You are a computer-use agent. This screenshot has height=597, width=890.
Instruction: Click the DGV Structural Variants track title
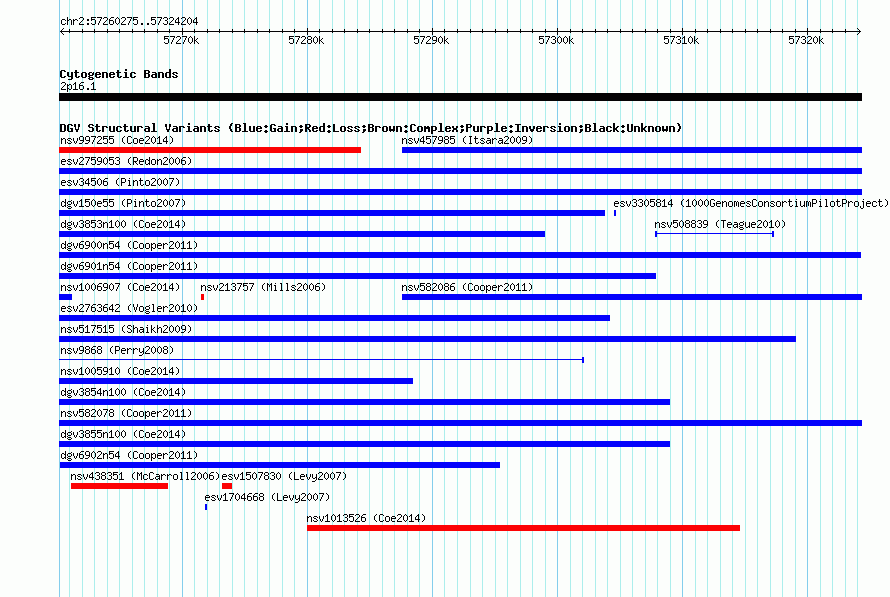[370, 128]
